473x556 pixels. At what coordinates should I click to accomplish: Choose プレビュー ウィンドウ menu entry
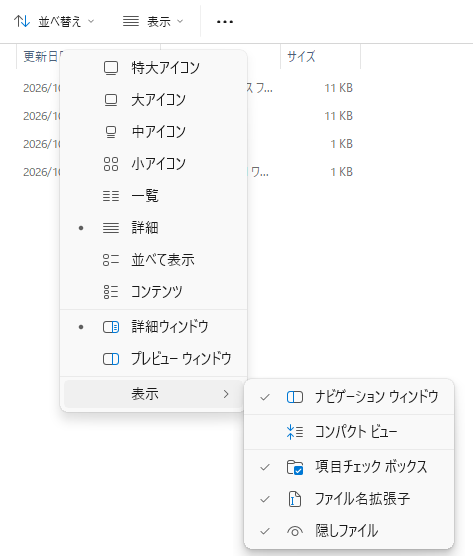point(153,359)
